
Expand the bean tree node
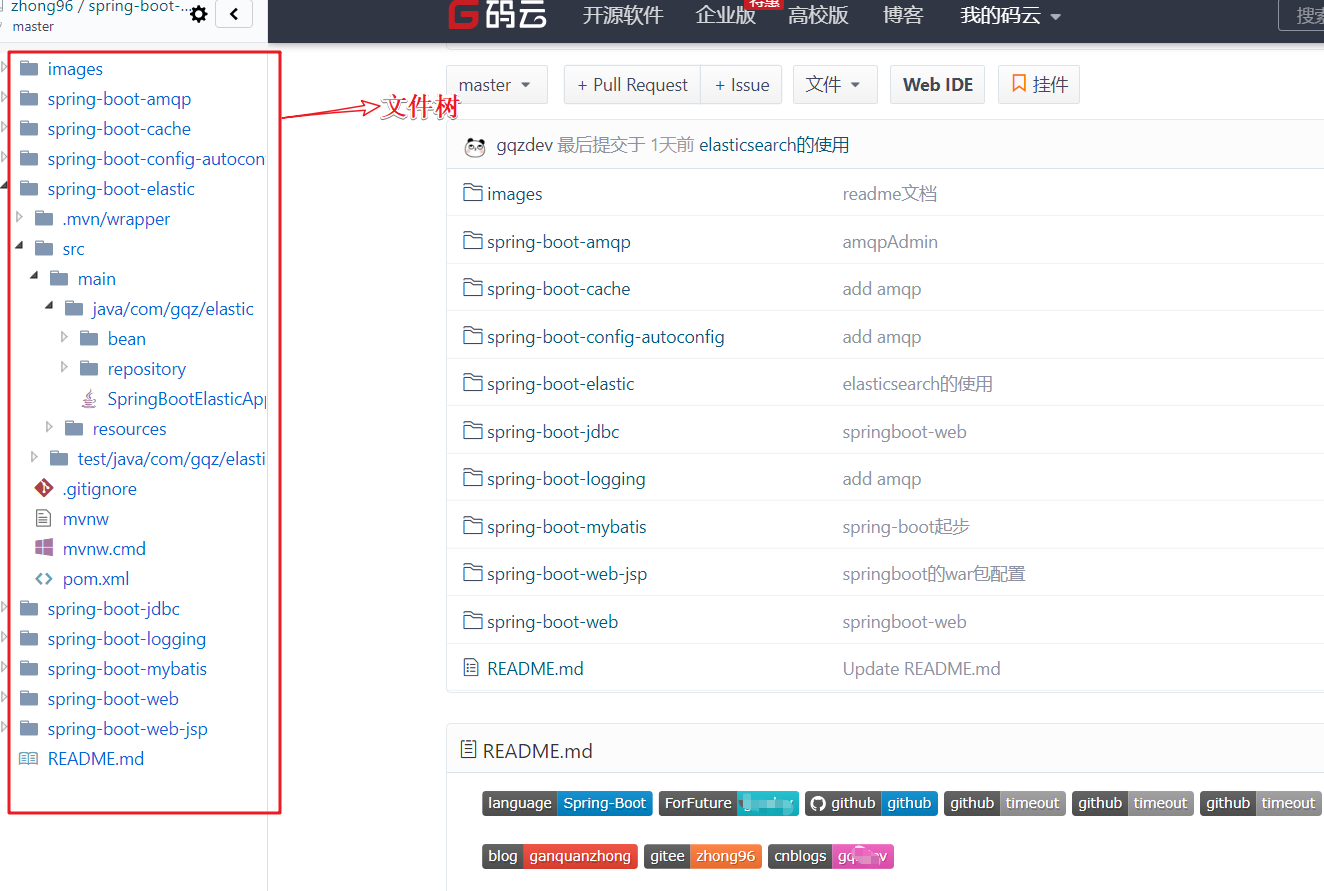coord(64,337)
